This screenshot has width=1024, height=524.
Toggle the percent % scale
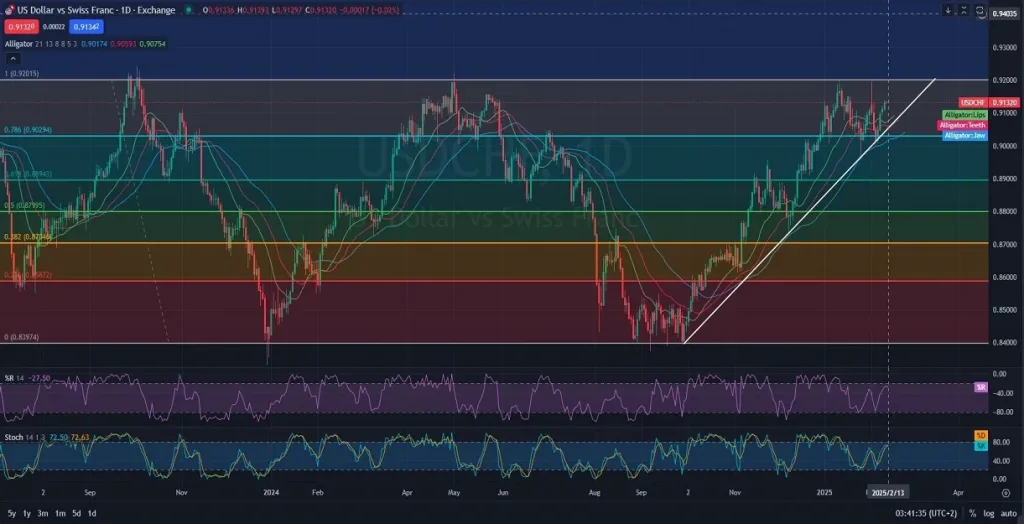pos(973,514)
